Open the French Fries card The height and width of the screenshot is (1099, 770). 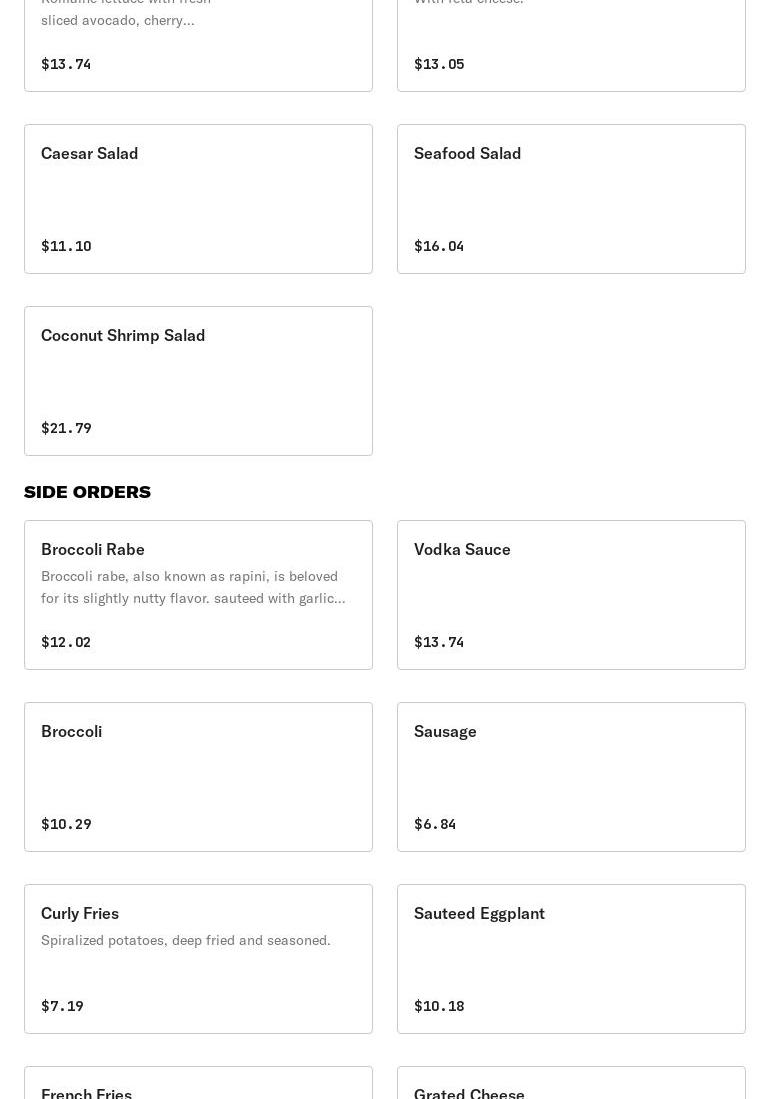(198, 1085)
